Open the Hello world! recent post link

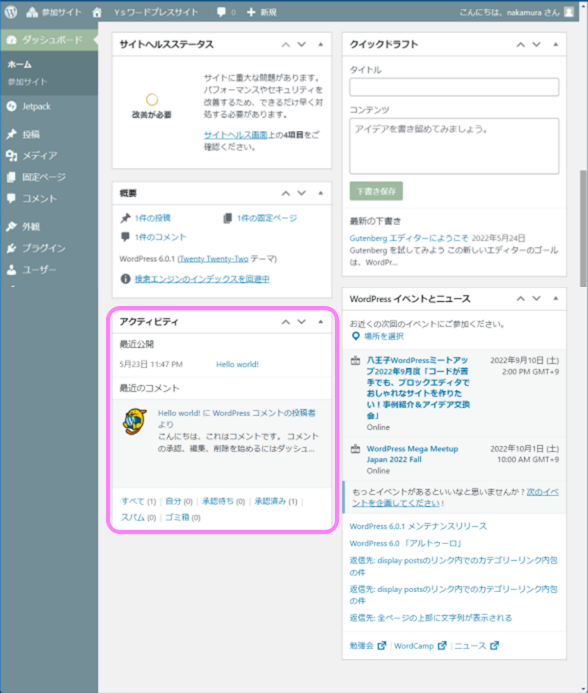237,364
